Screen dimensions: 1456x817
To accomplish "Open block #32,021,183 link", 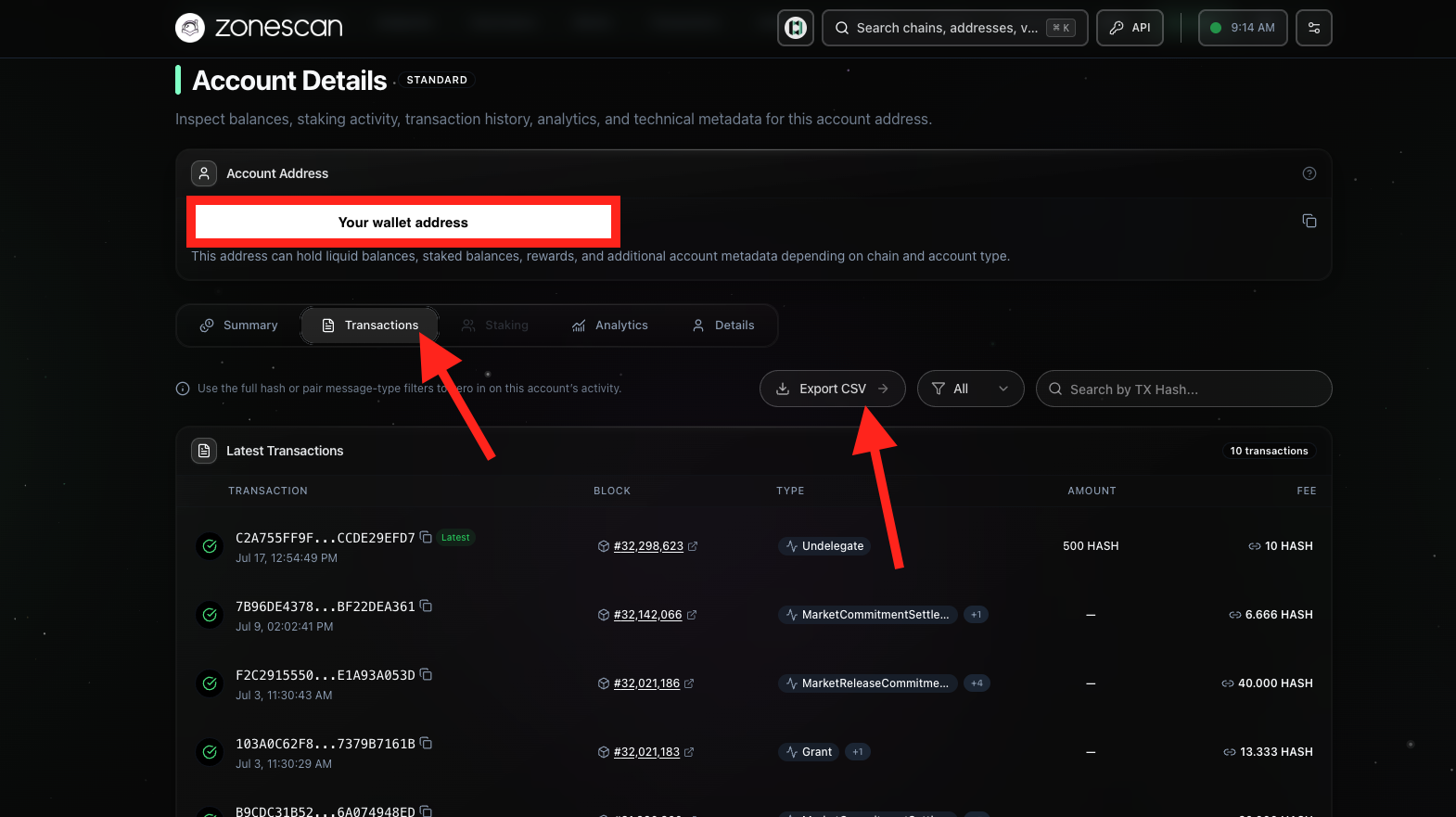I will [646, 752].
